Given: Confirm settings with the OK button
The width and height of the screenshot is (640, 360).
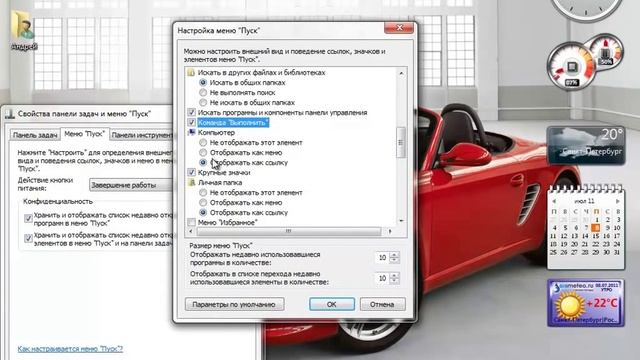Looking at the screenshot, I should (x=331, y=304).
